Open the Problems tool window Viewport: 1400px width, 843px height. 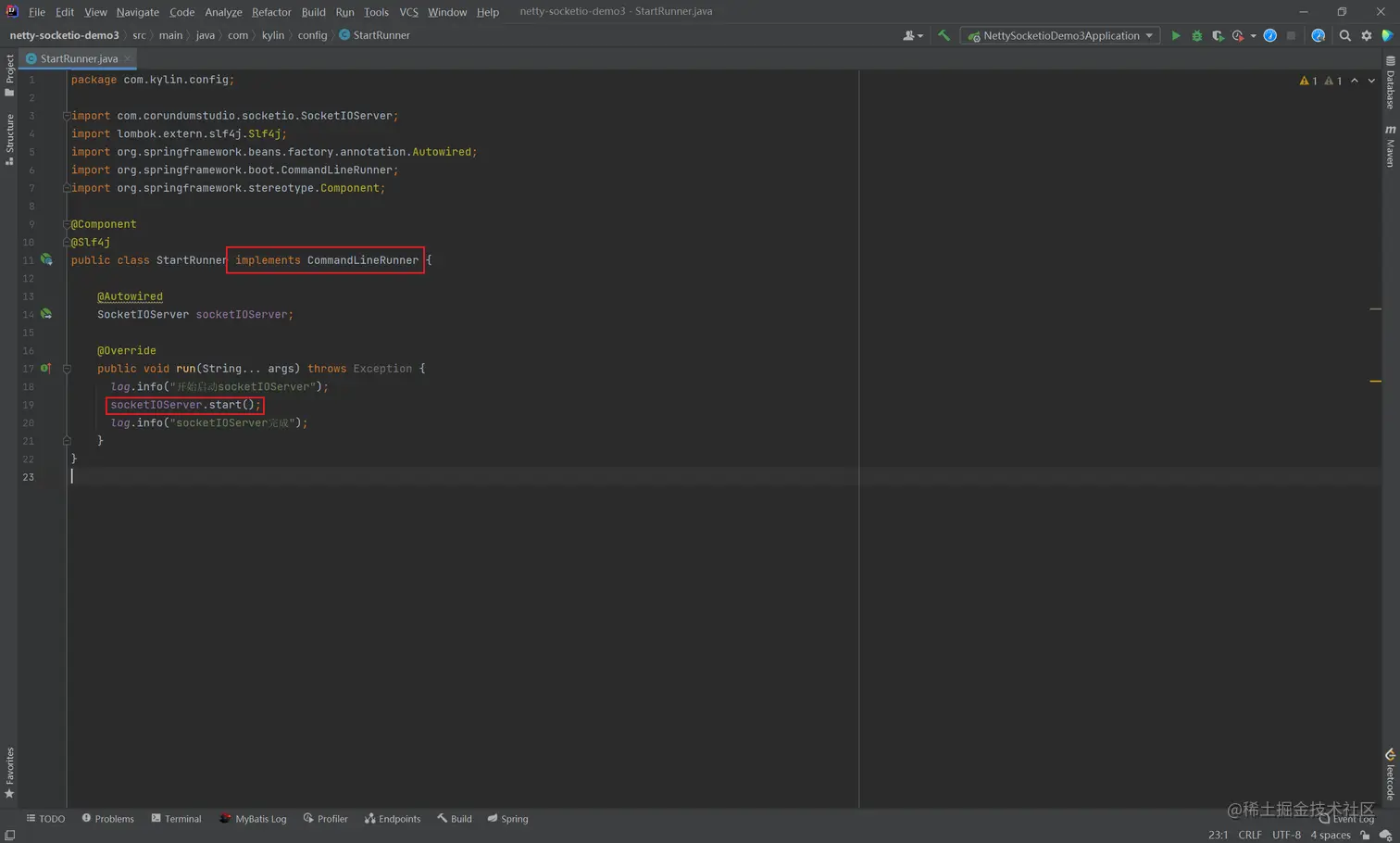[x=107, y=819]
